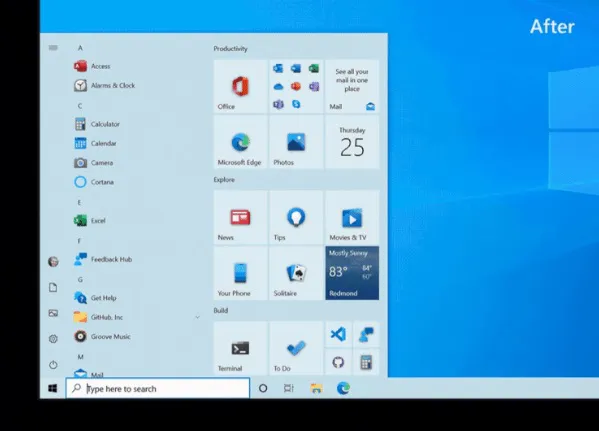Screen dimensions: 599x431
Task: Open the Solitaire tile
Action: 296,273
